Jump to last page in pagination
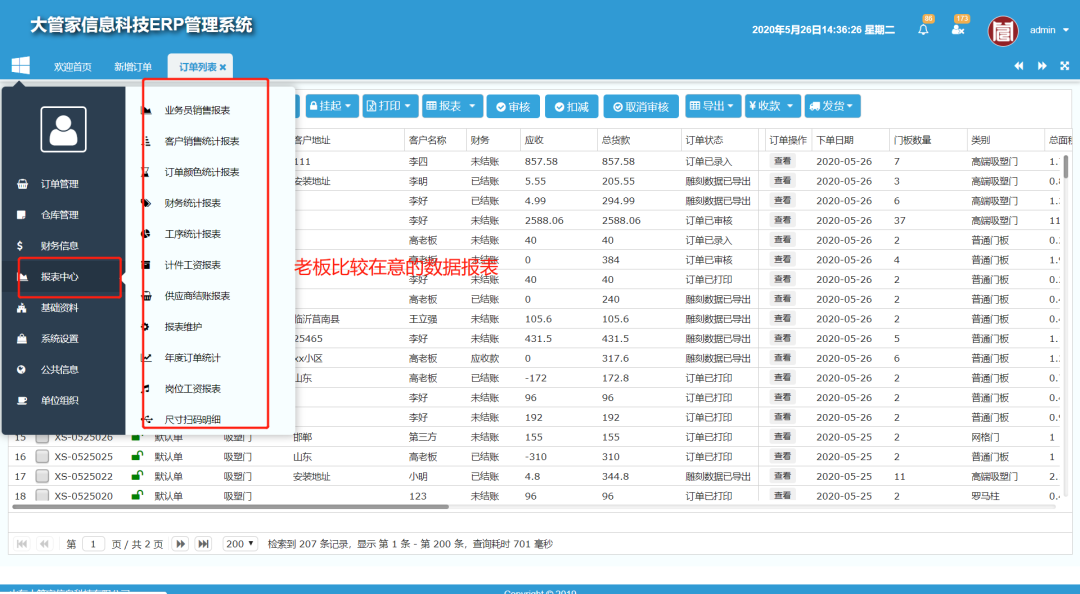1080x594 pixels. click(203, 544)
